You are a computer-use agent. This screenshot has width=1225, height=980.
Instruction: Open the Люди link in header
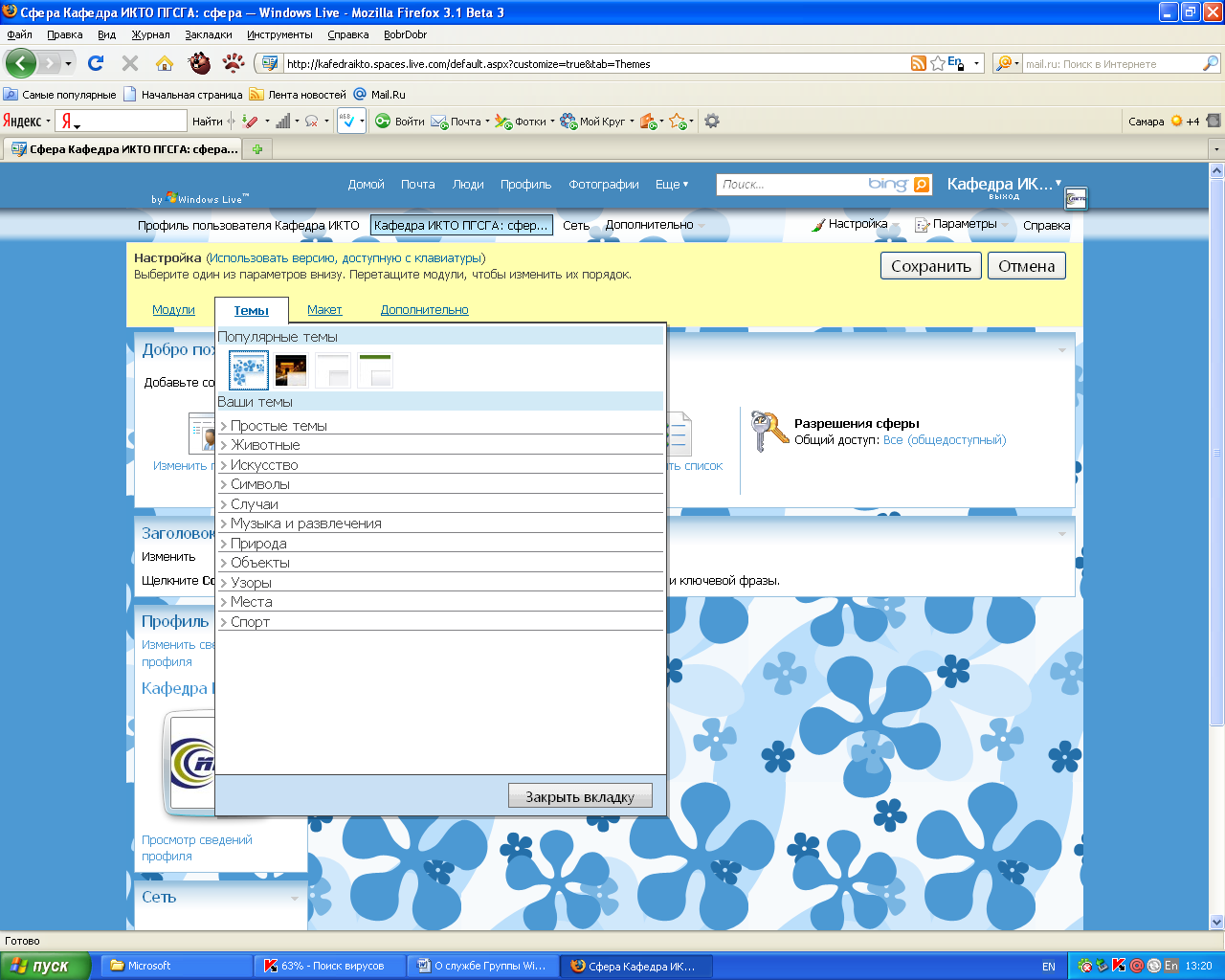click(468, 185)
